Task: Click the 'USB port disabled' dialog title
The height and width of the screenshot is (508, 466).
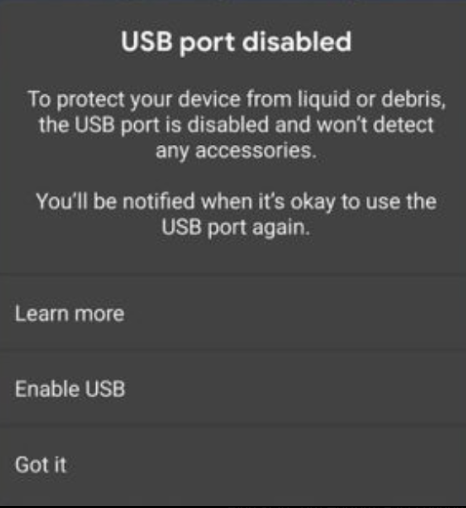Action: click(236, 42)
